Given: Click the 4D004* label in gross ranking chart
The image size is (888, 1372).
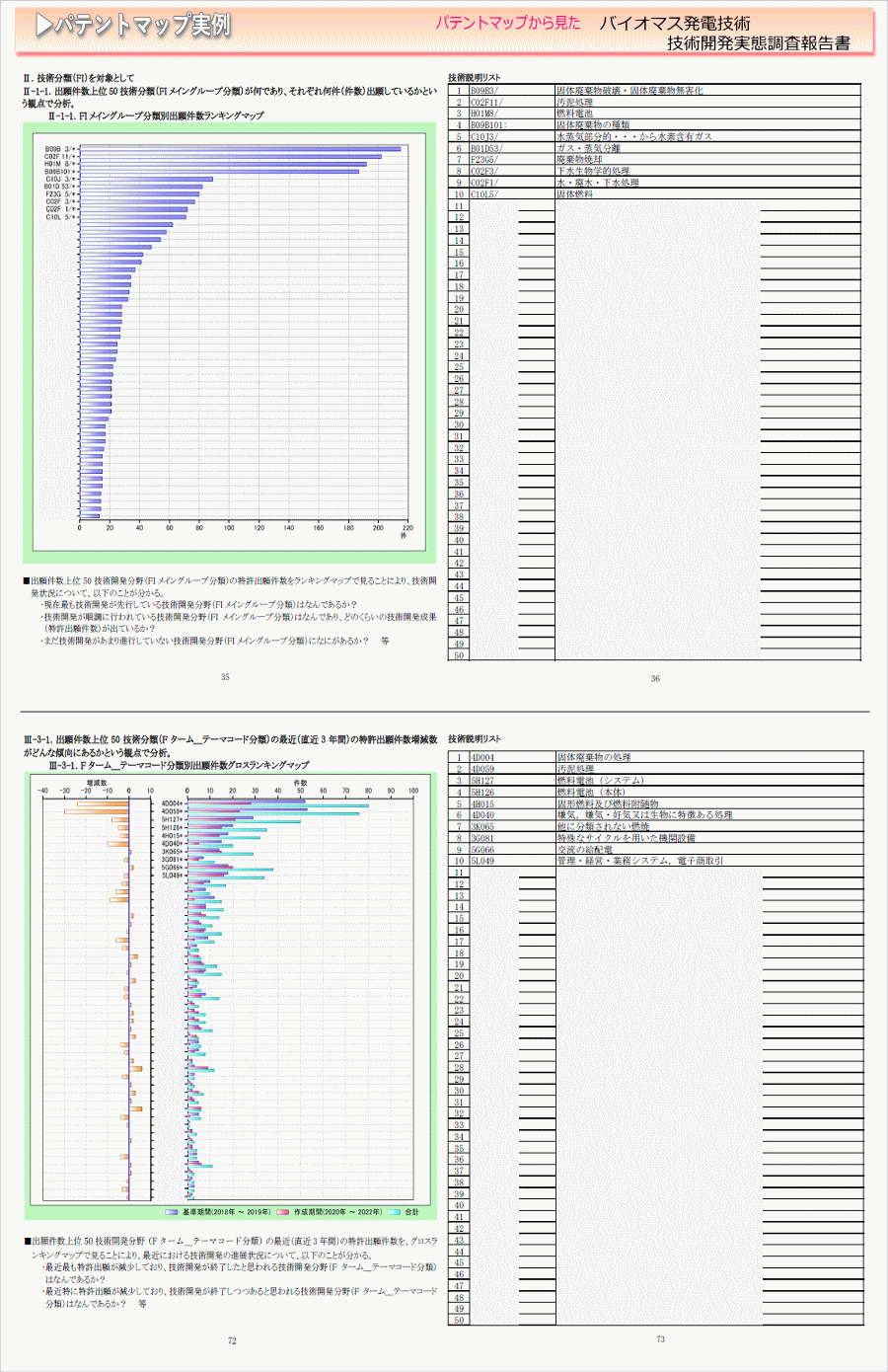Looking at the screenshot, I should (173, 803).
